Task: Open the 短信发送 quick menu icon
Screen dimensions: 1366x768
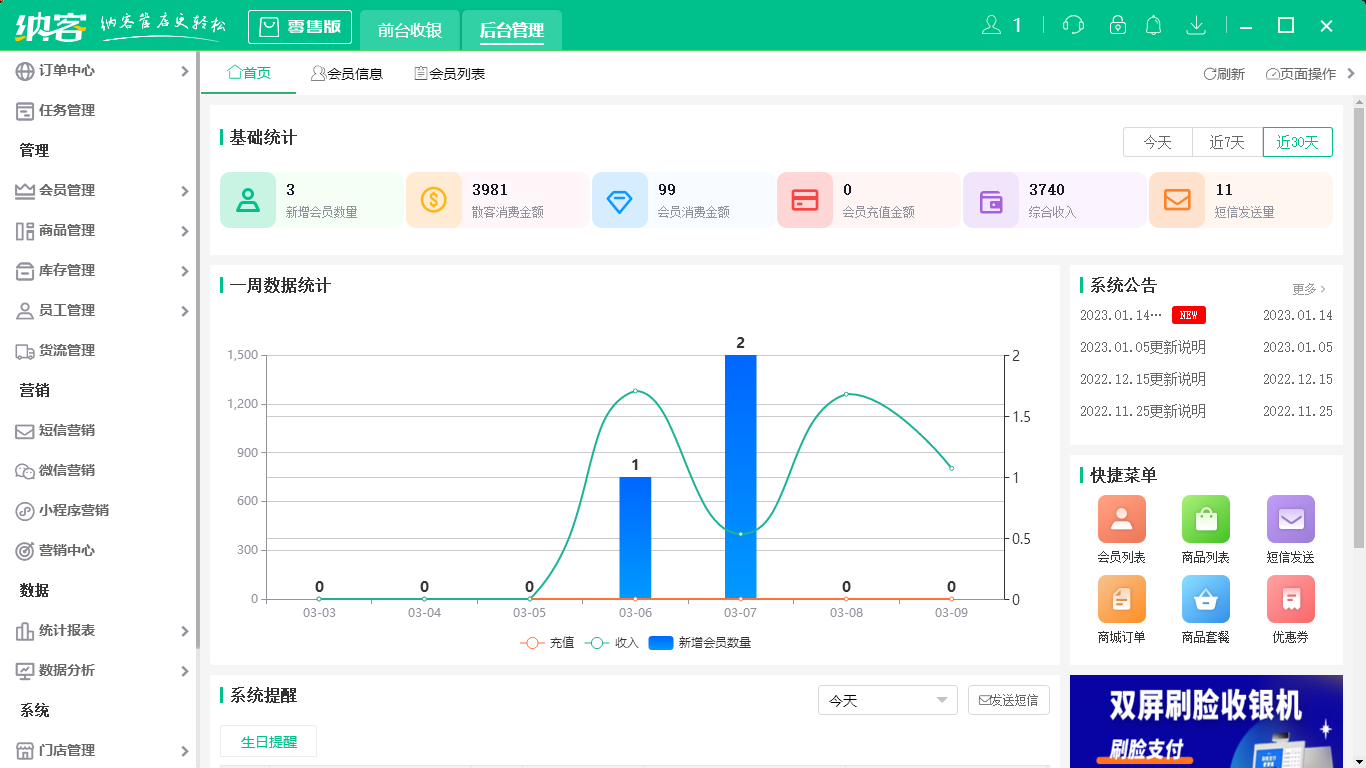Action: (1290, 518)
